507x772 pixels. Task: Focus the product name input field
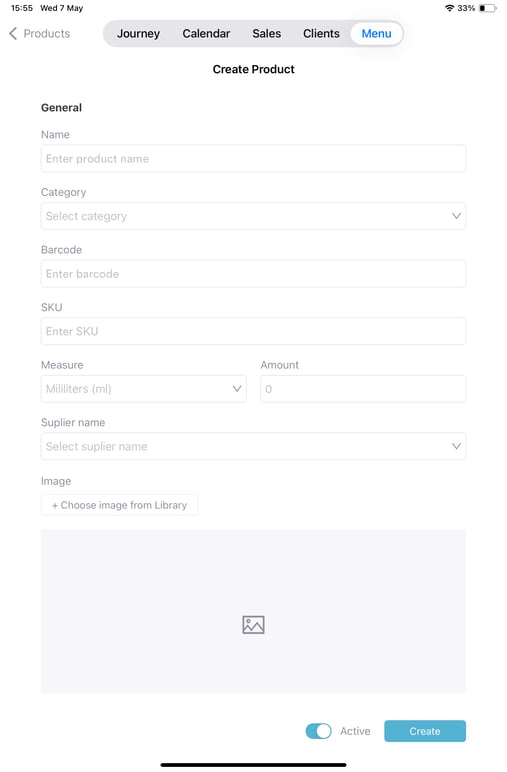click(x=254, y=159)
